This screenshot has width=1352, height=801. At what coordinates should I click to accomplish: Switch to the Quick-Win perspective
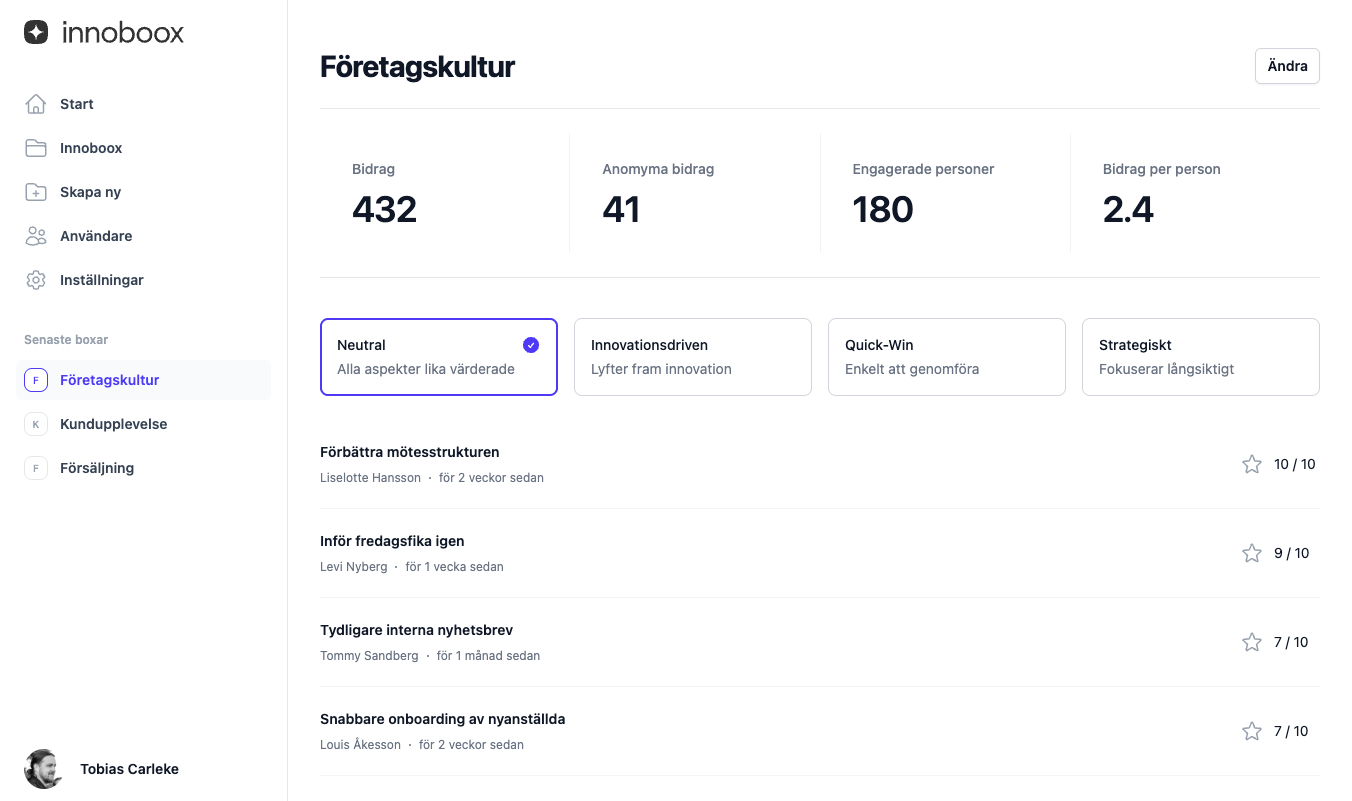click(x=946, y=357)
